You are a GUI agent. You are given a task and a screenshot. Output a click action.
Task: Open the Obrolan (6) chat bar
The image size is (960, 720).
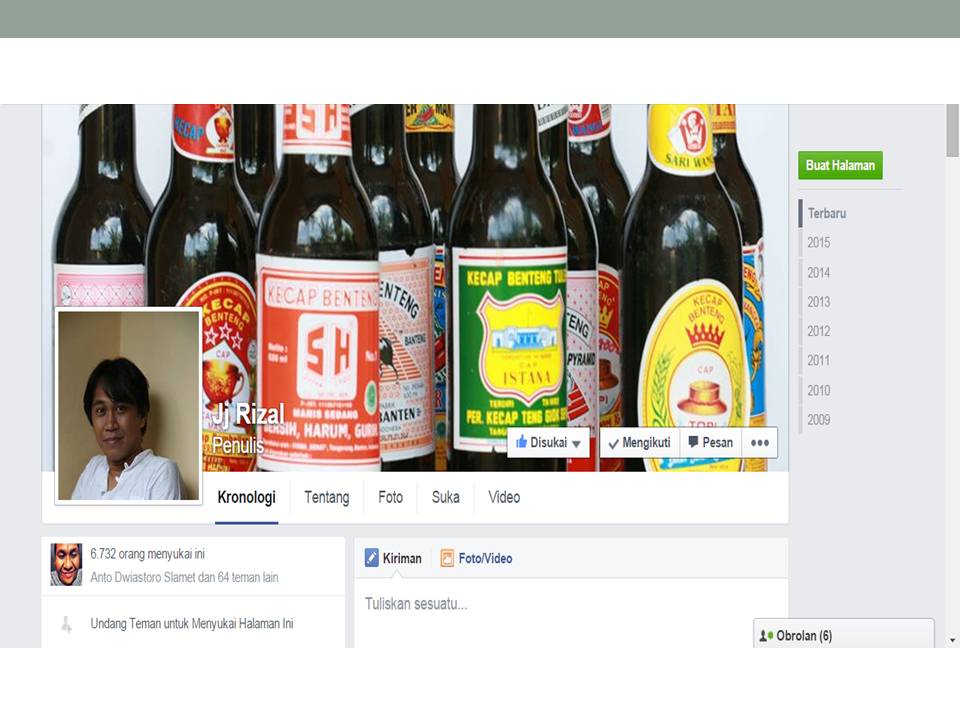click(844, 634)
